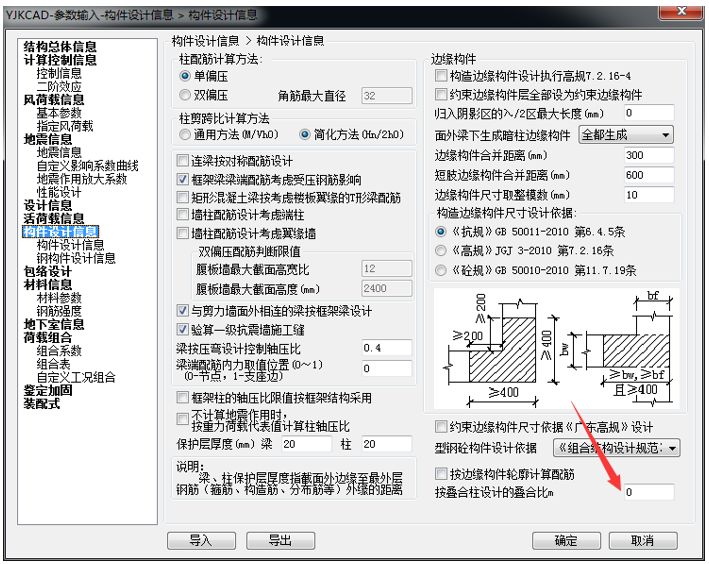Open 性能设计 tree item
This screenshot has width=709, height=564.
tap(59, 192)
